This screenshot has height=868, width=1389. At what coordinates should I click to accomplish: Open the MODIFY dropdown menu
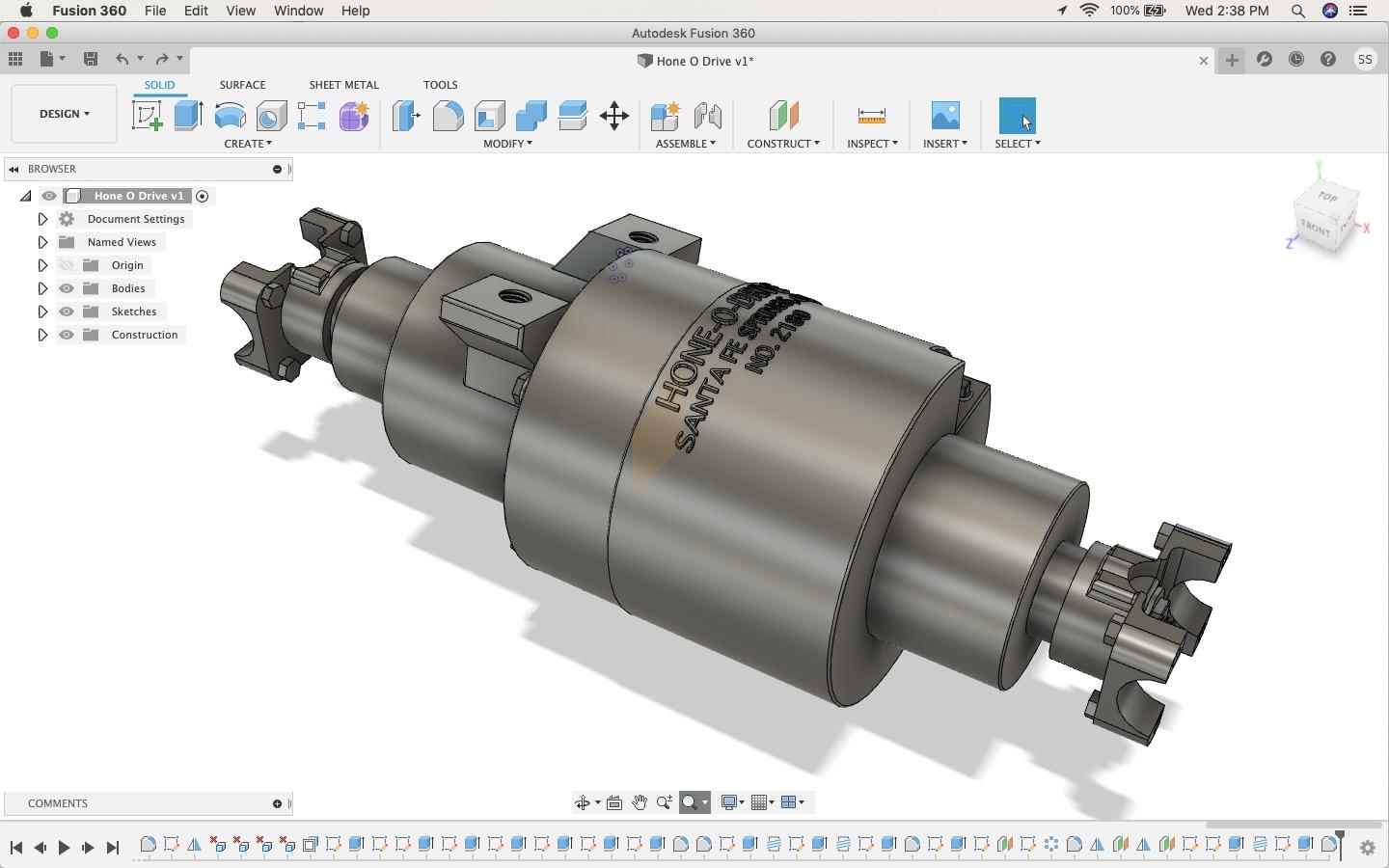tap(508, 144)
